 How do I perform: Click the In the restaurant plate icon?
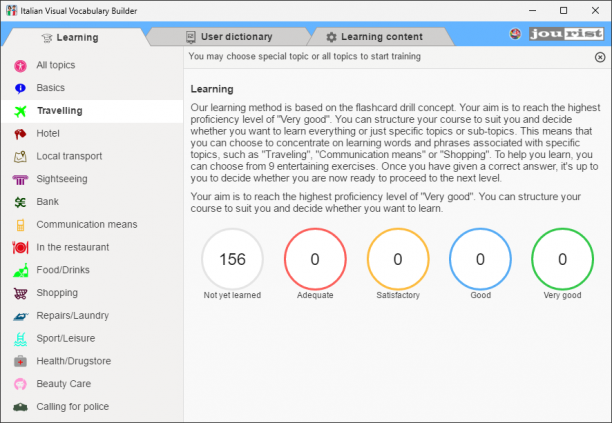point(20,247)
